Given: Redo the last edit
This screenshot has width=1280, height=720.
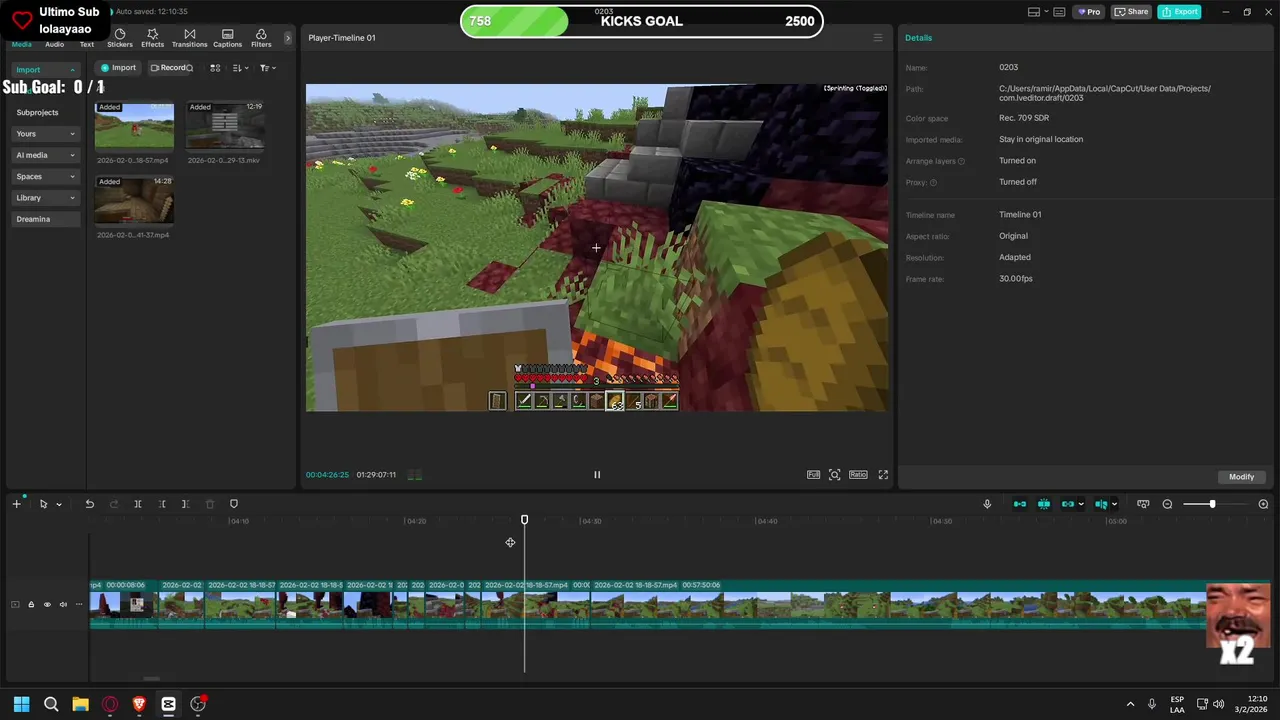Looking at the screenshot, I should tap(113, 504).
